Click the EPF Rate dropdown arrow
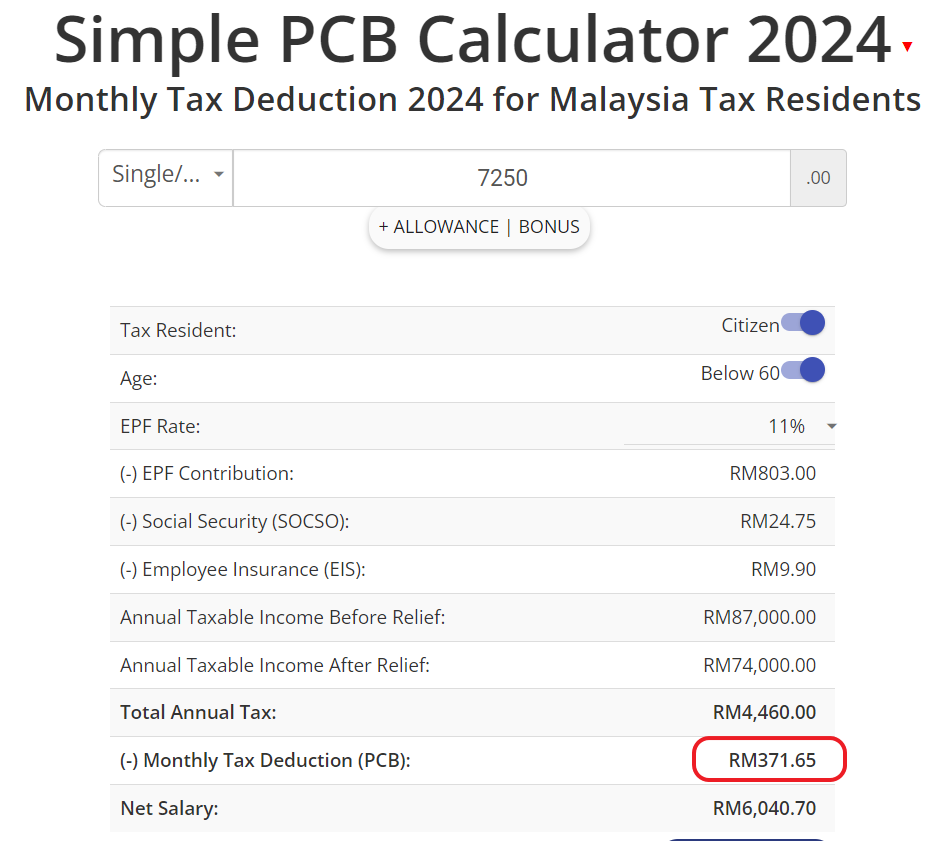 click(x=832, y=426)
